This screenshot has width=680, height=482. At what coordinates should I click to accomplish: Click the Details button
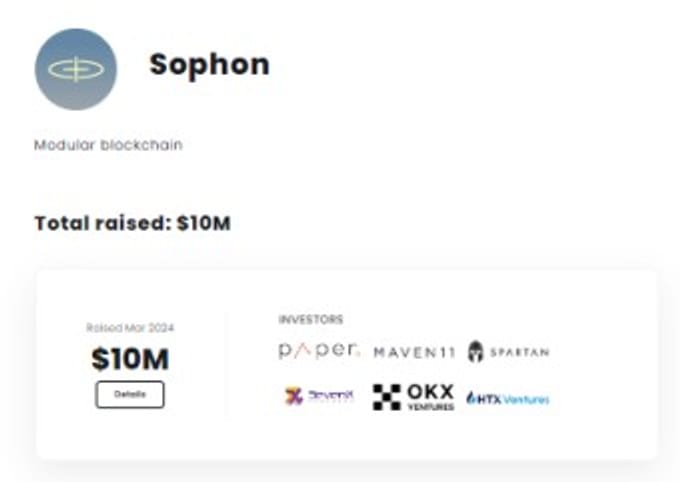(x=130, y=394)
